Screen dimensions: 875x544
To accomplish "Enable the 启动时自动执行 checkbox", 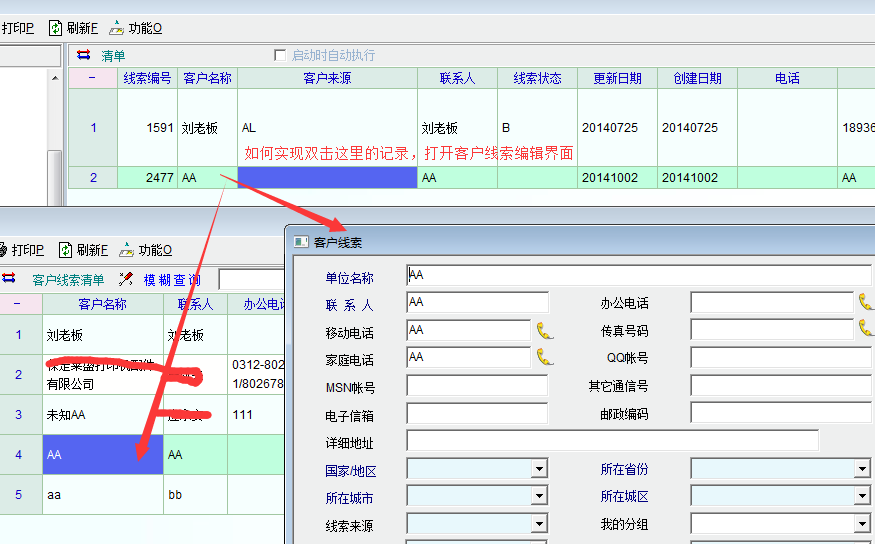I will tap(280, 55).
